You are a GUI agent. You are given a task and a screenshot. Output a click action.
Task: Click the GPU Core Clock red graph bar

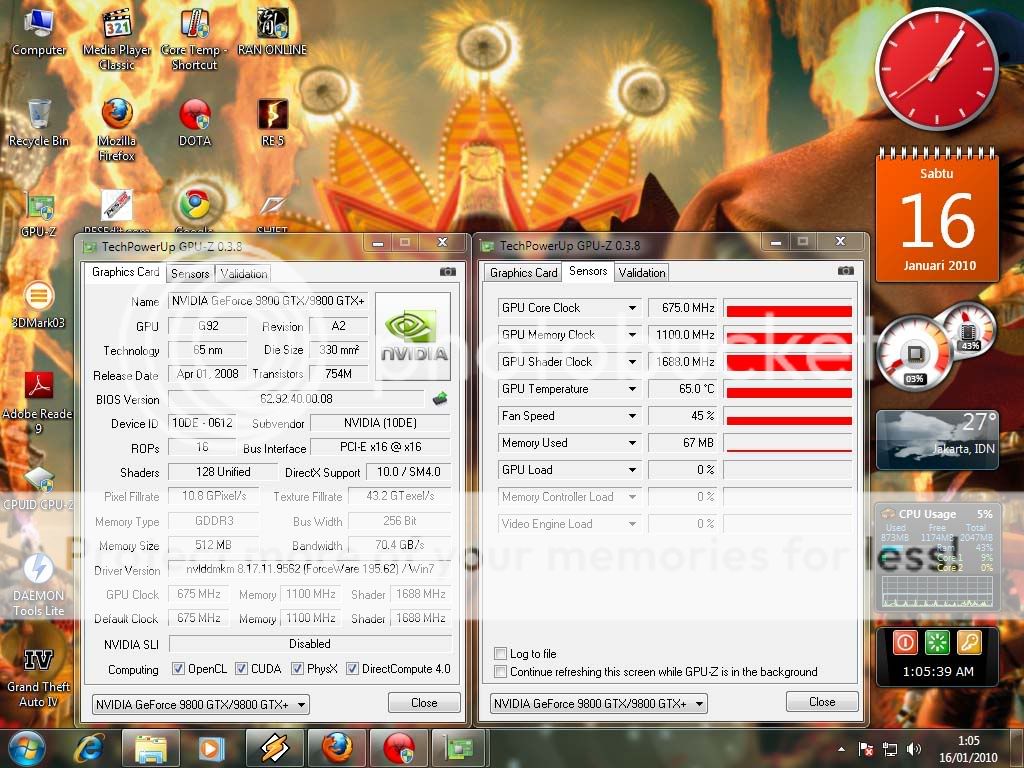click(789, 312)
